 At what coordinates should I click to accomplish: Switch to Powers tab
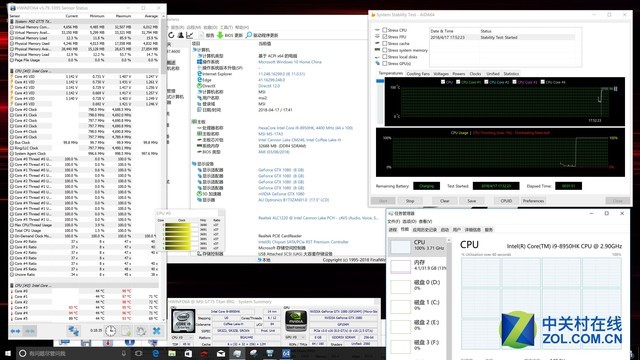point(459,74)
